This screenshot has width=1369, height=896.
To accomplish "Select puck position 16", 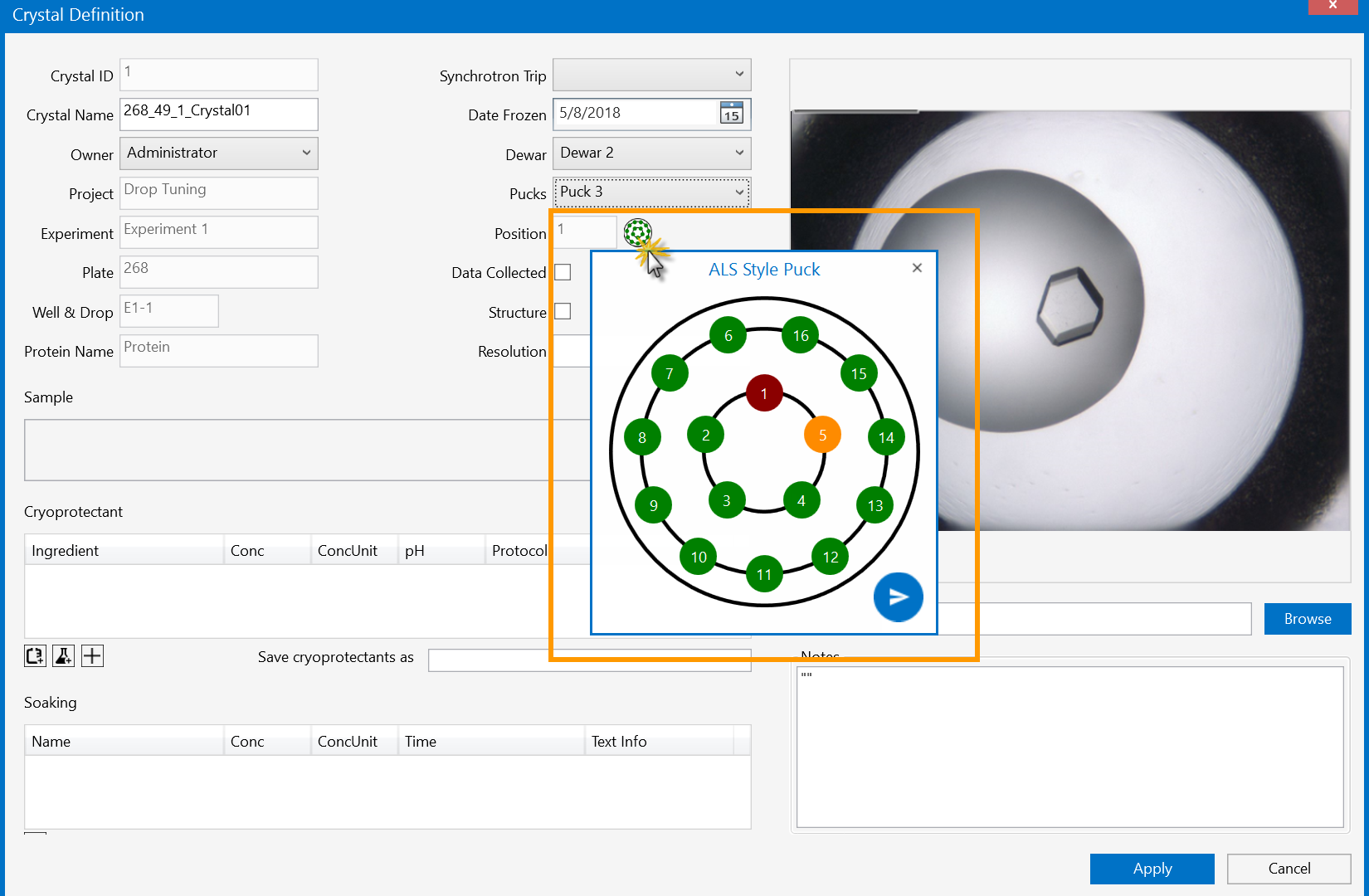I will pyautogui.click(x=800, y=335).
